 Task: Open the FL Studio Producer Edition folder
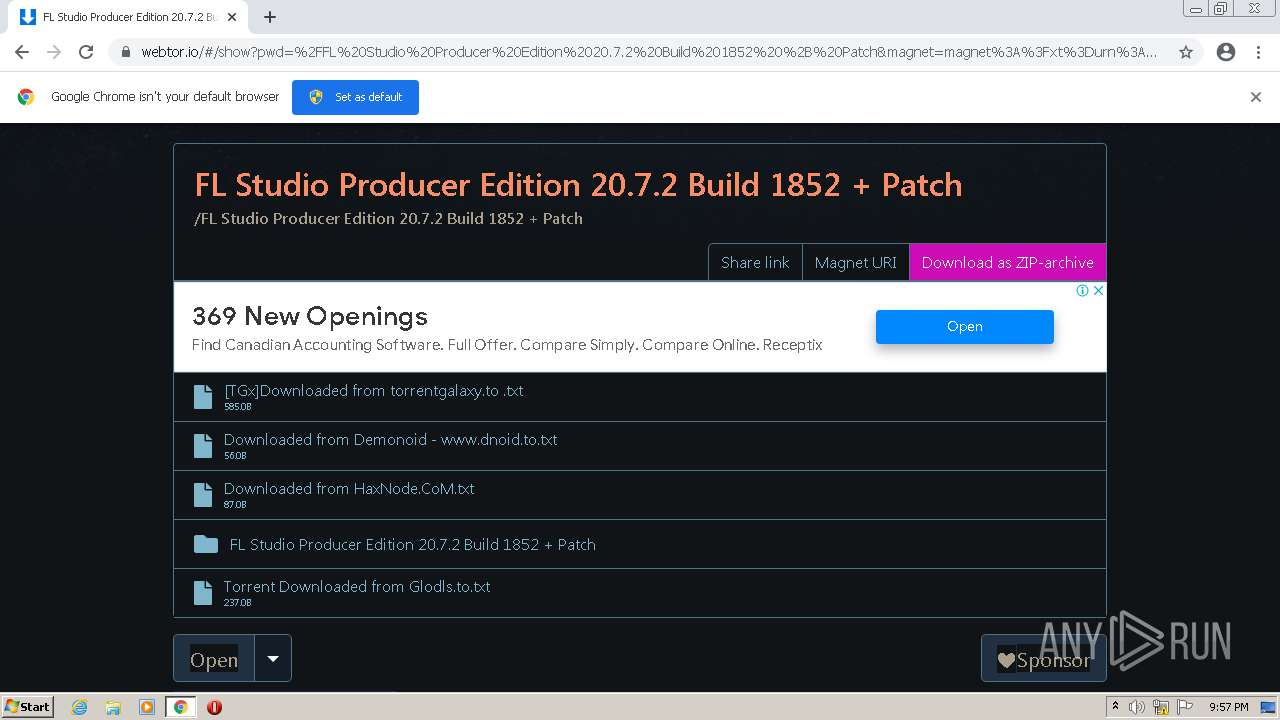tap(640, 544)
